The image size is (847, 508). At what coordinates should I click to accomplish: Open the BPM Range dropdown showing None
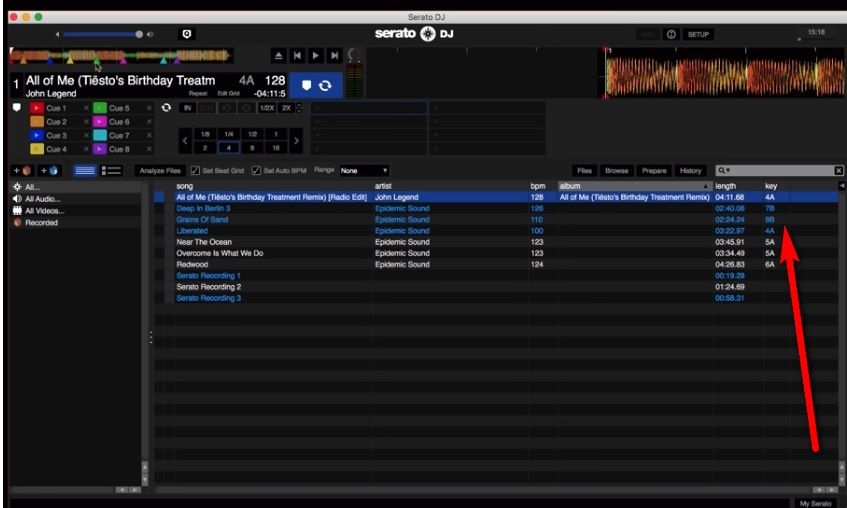coord(364,171)
